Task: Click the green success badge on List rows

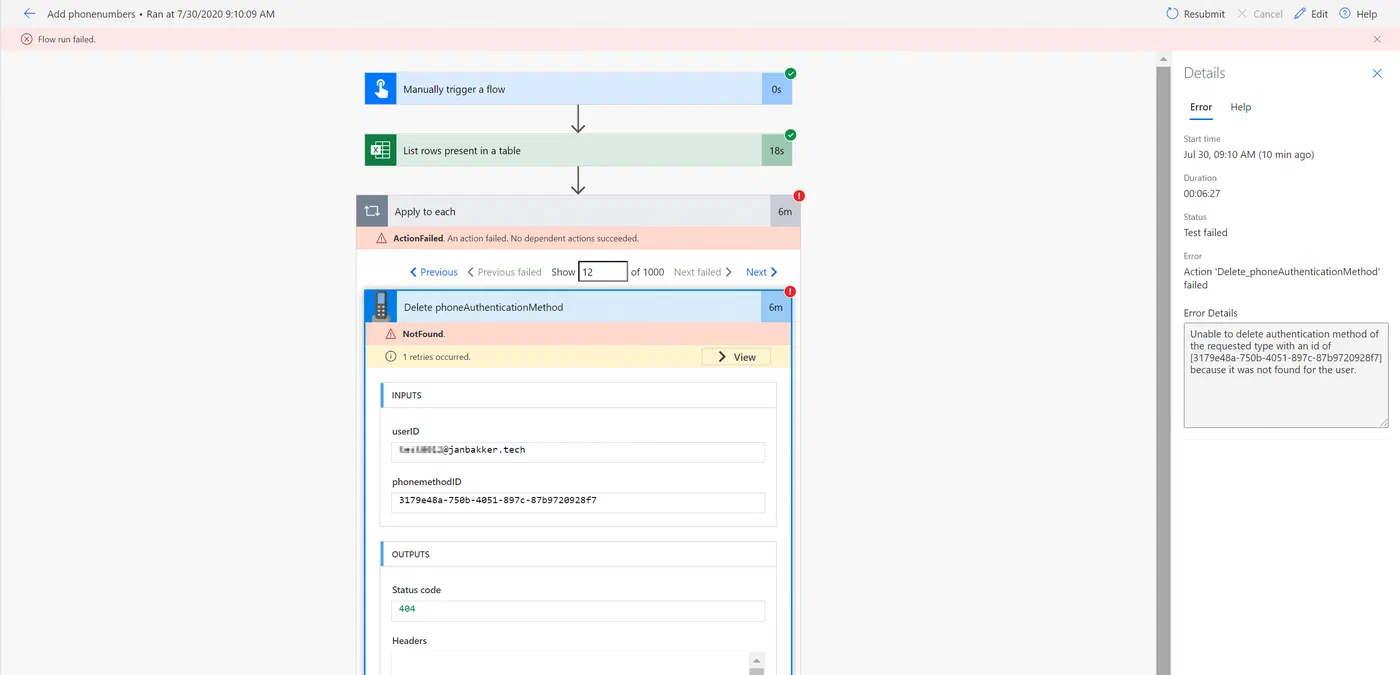Action: pyautogui.click(x=791, y=135)
